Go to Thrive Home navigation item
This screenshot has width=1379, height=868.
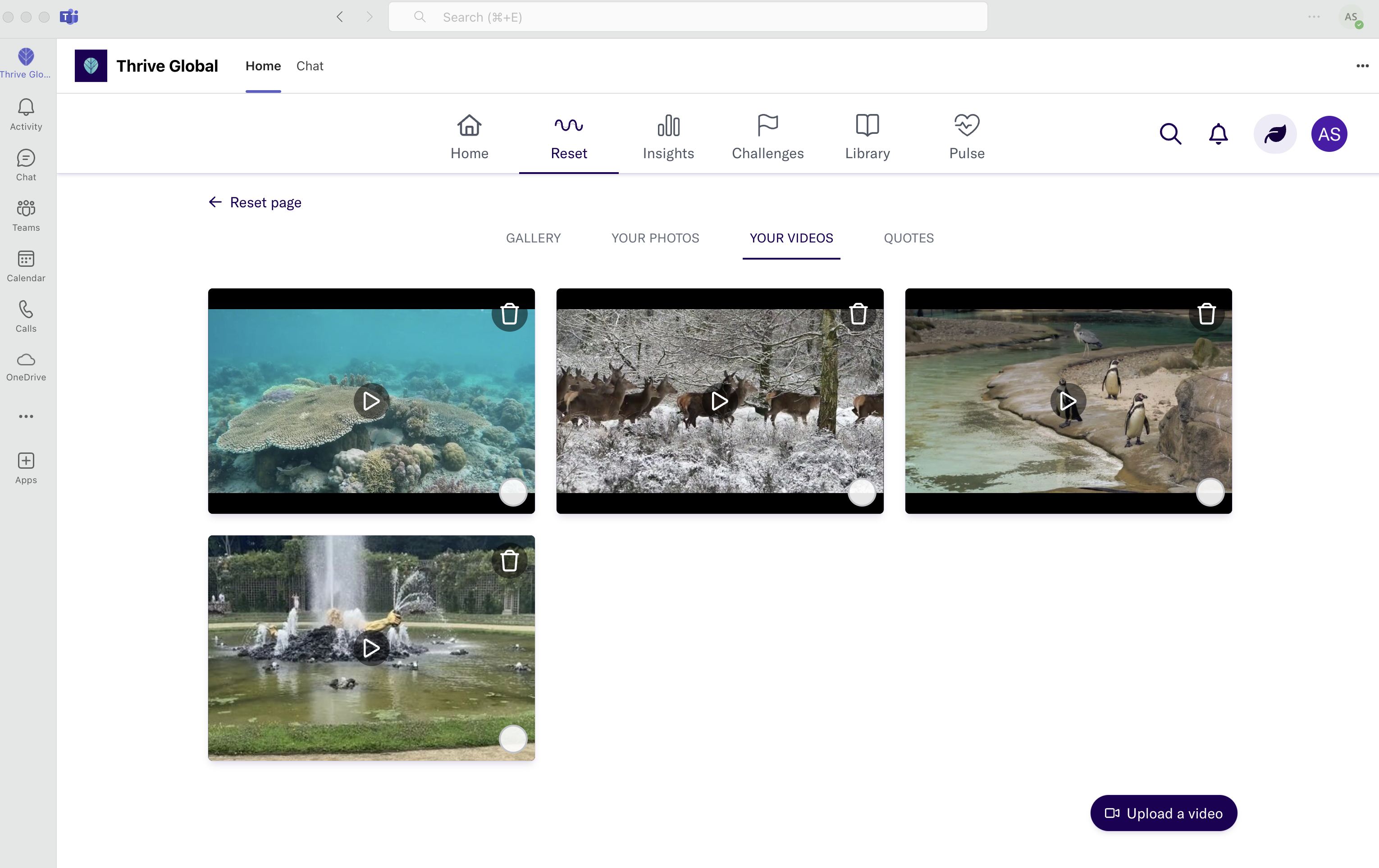[469, 137]
